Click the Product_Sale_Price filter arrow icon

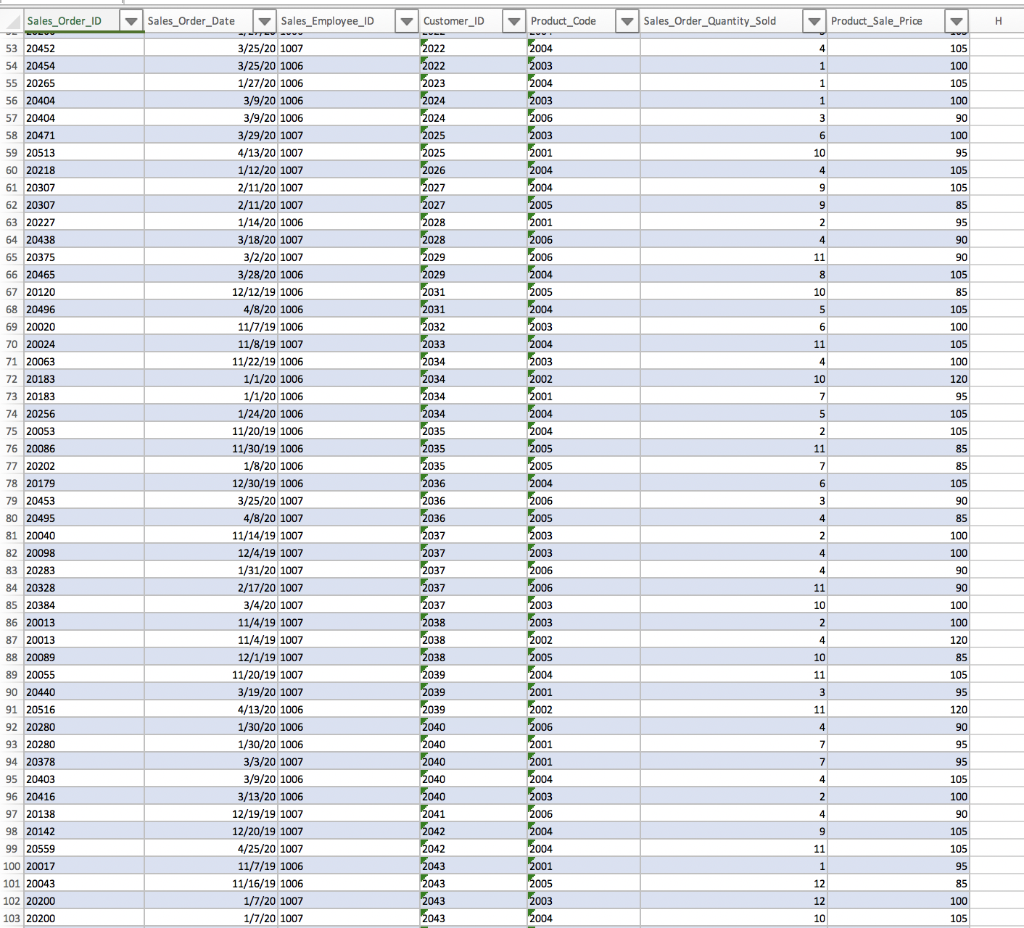pyautogui.click(x=956, y=19)
